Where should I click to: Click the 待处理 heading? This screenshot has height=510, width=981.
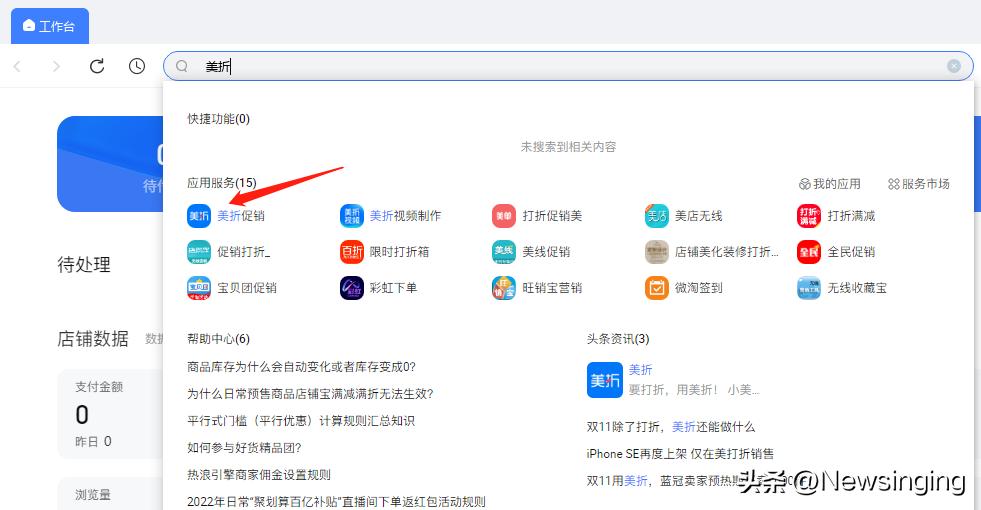84,265
